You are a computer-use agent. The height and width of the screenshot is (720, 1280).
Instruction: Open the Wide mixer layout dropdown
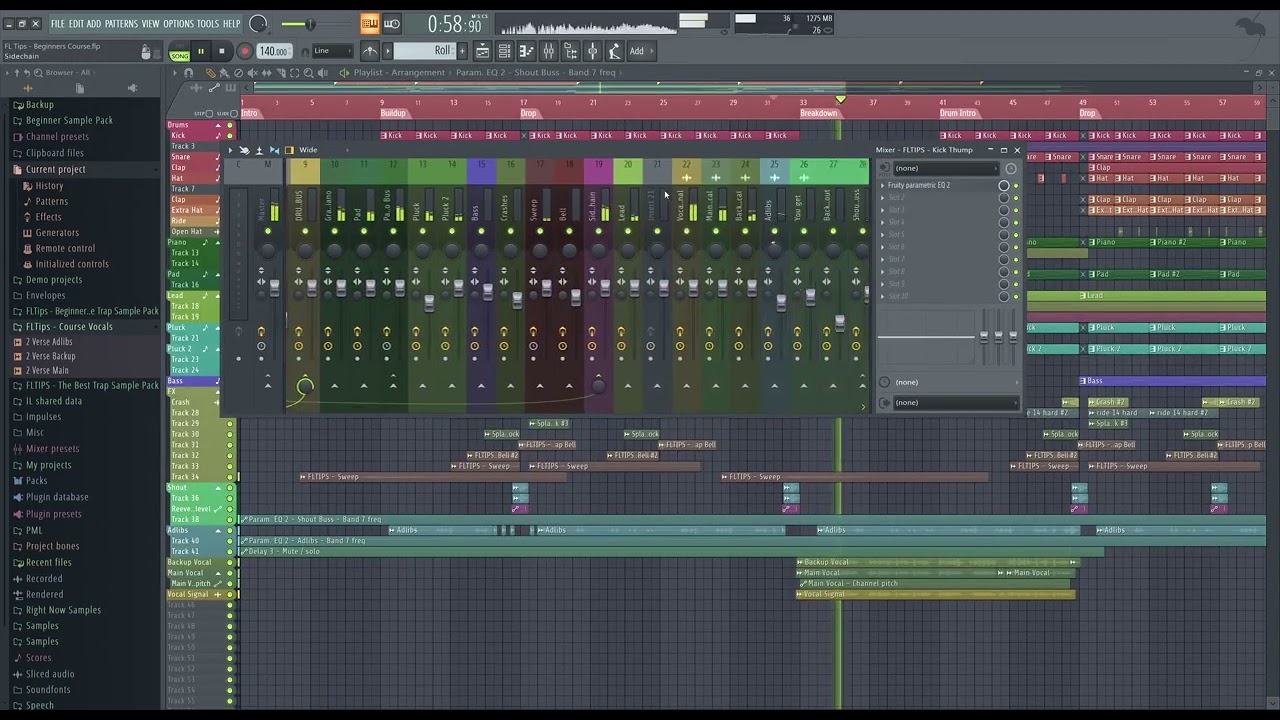pos(323,150)
